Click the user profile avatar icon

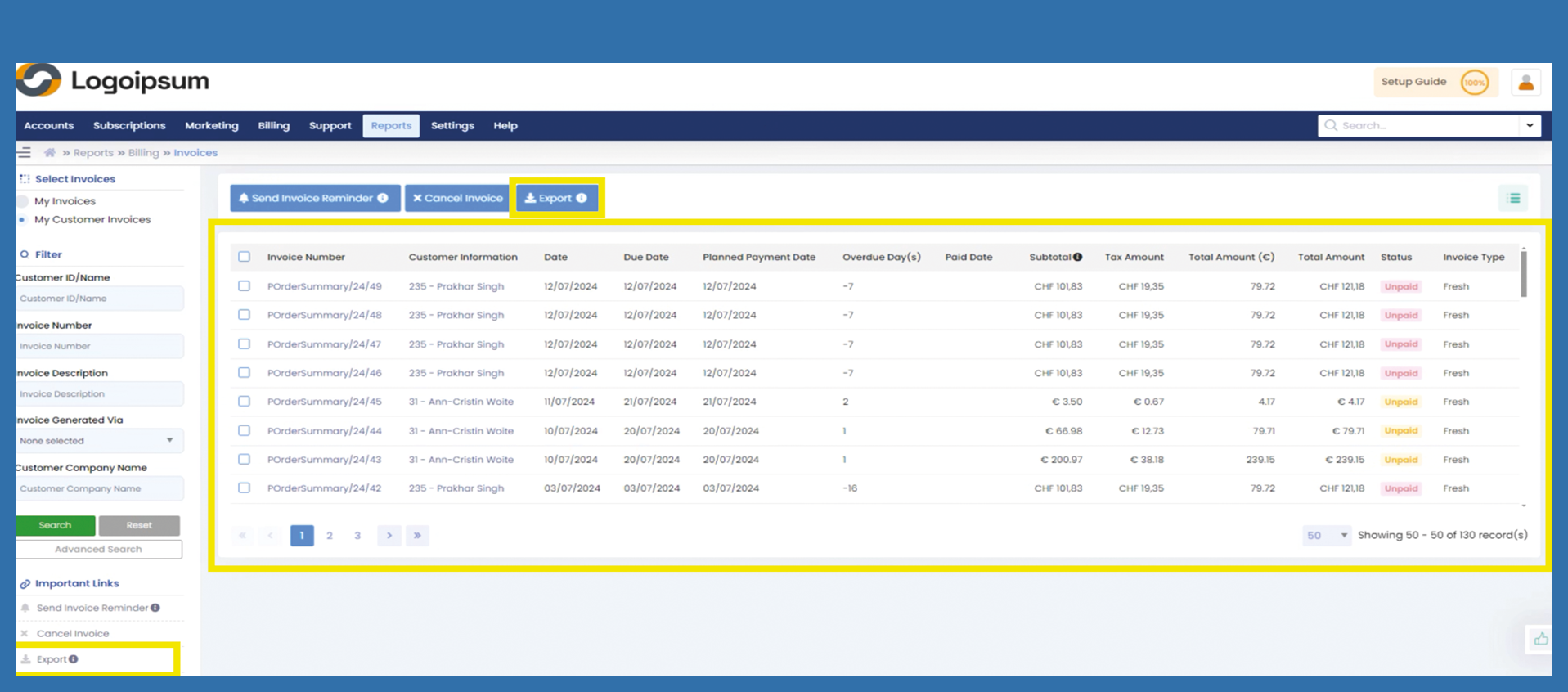coord(1525,83)
